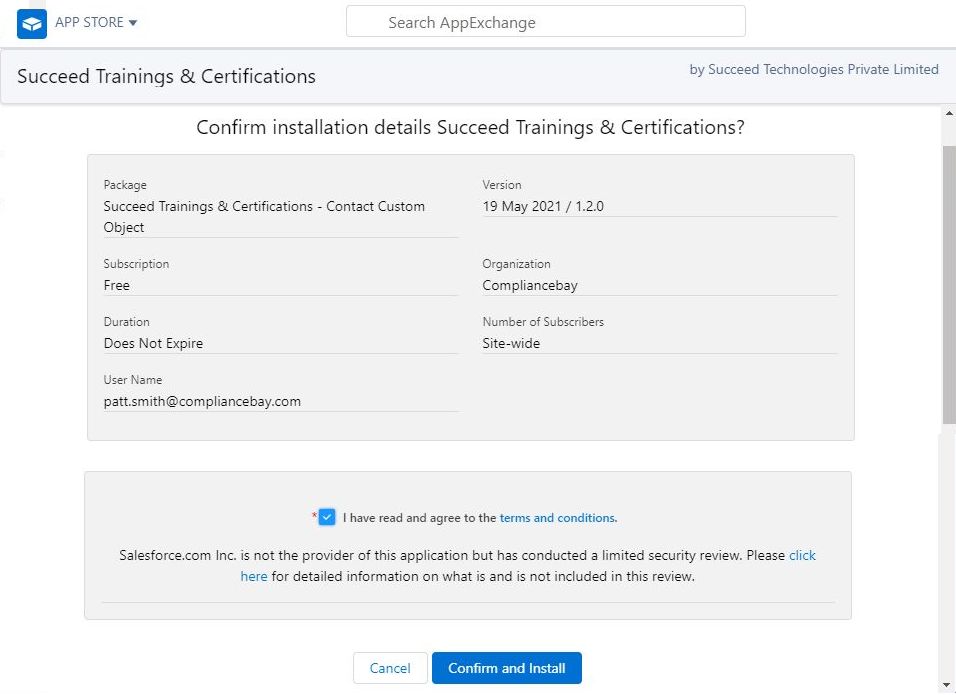Click Version value '19 May 2021 / 1.2.0'
Image resolution: width=956 pixels, height=695 pixels.
tap(543, 206)
